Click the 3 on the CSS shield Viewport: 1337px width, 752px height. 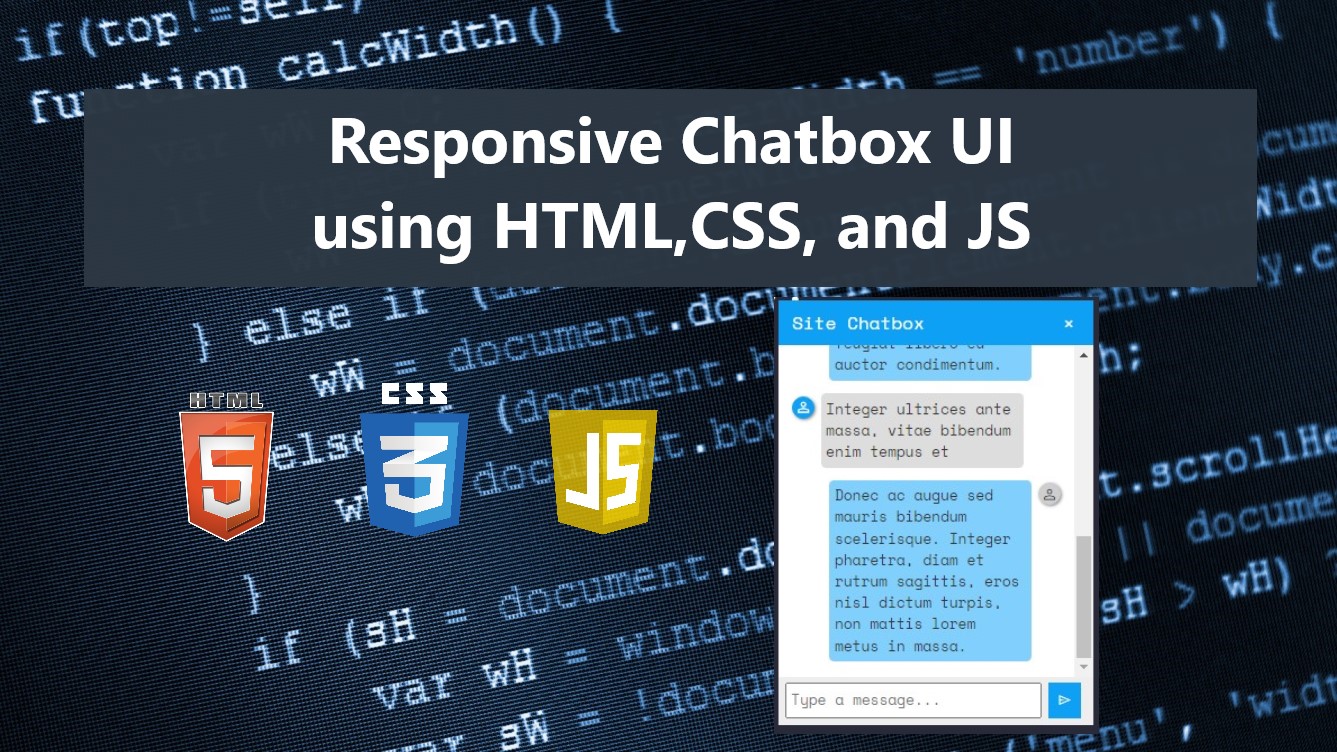pyautogui.click(x=414, y=470)
